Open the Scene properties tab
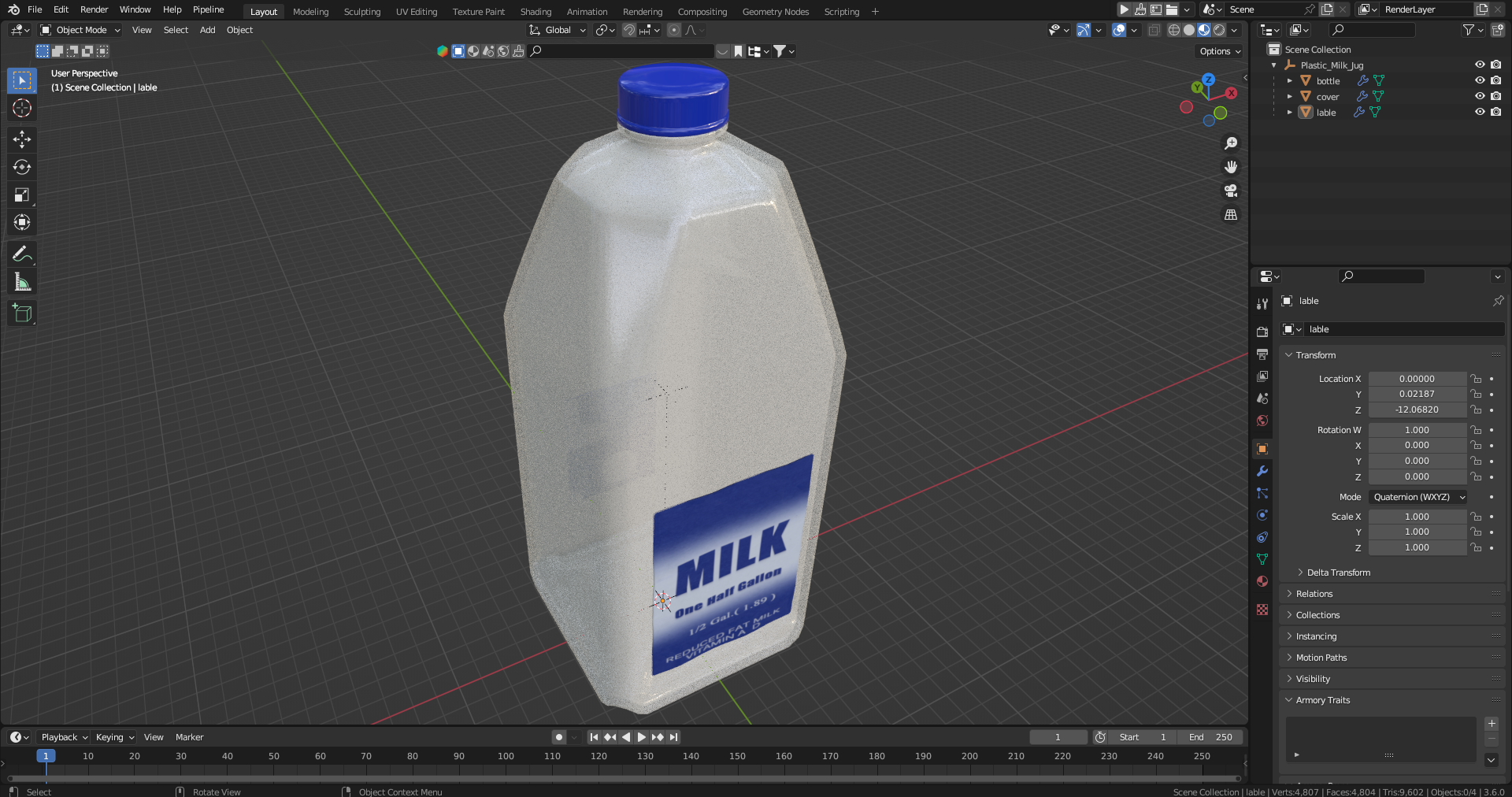1512x797 pixels. point(1262,398)
